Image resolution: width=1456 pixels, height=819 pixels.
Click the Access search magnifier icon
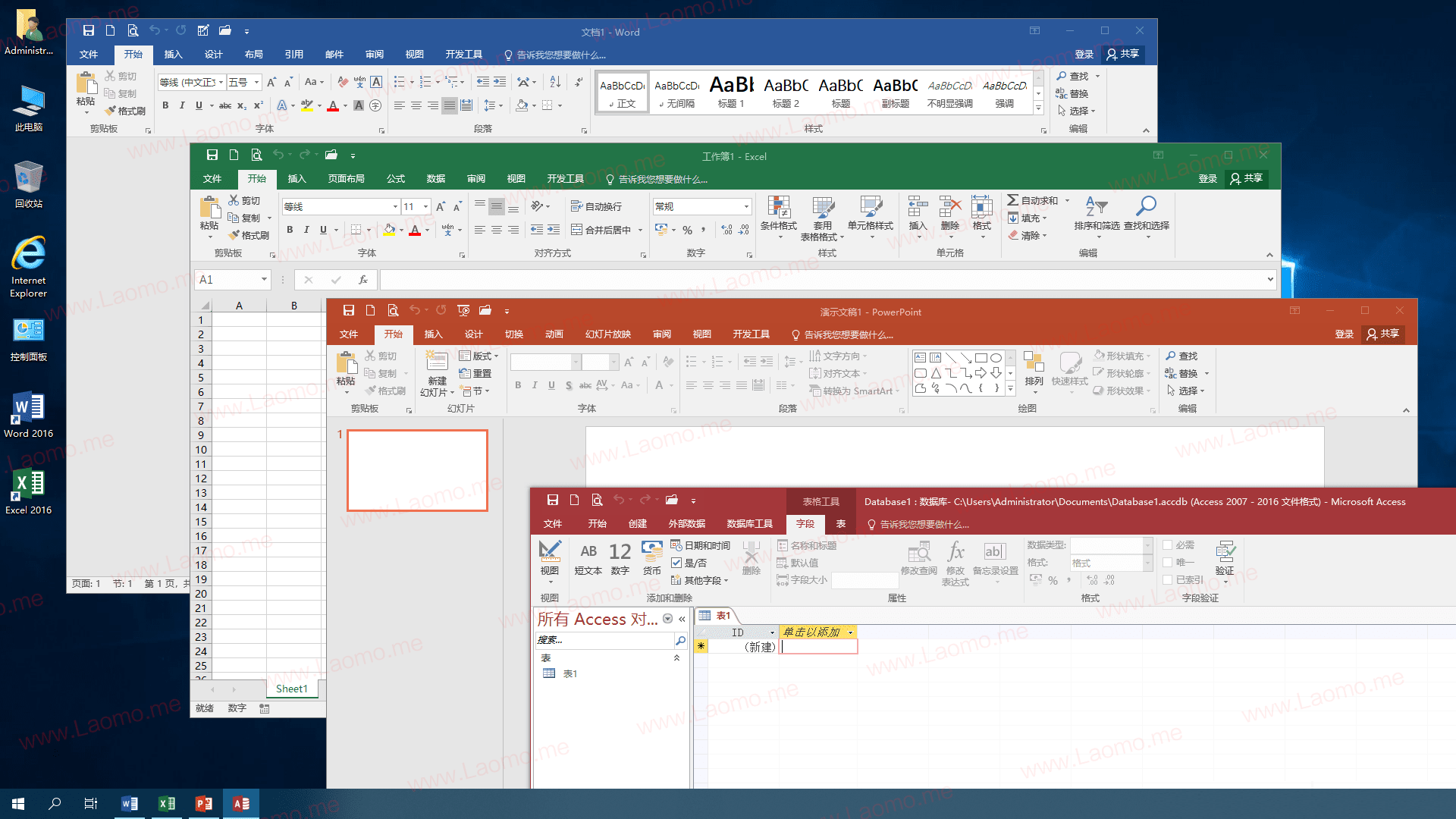coord(680,641)
